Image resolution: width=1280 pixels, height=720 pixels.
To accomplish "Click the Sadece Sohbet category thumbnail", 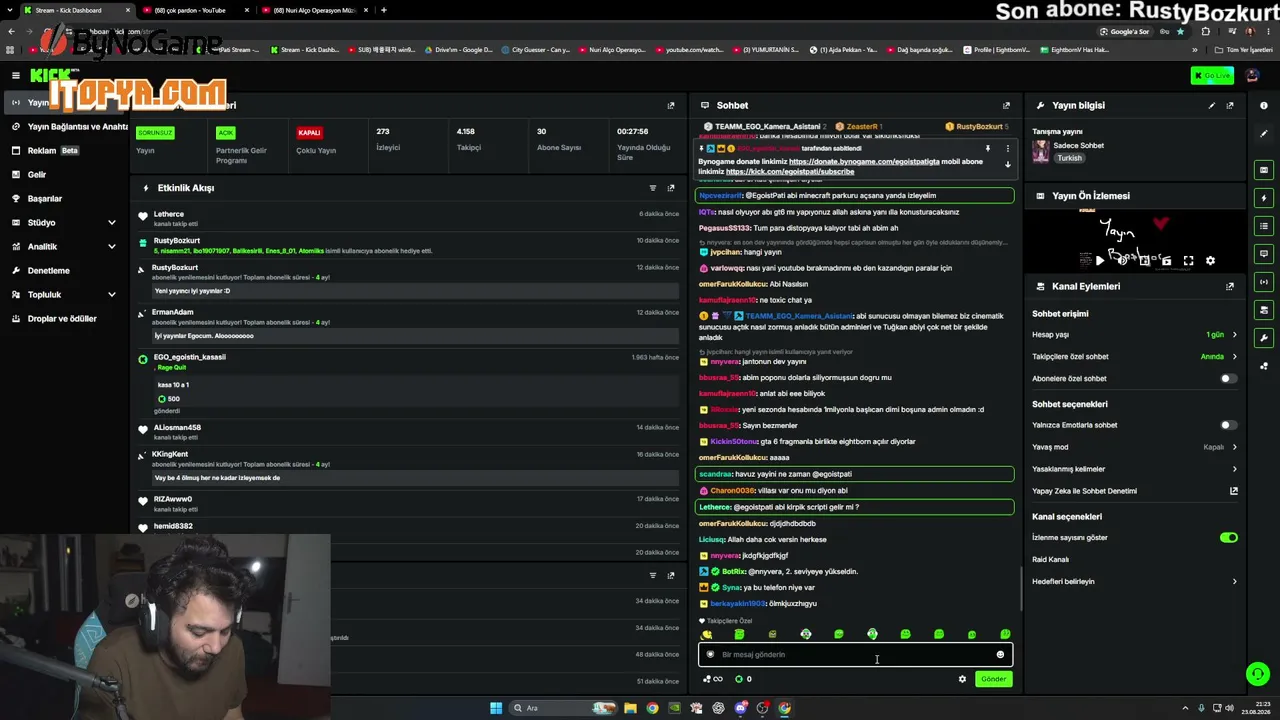I will 1041,151.
